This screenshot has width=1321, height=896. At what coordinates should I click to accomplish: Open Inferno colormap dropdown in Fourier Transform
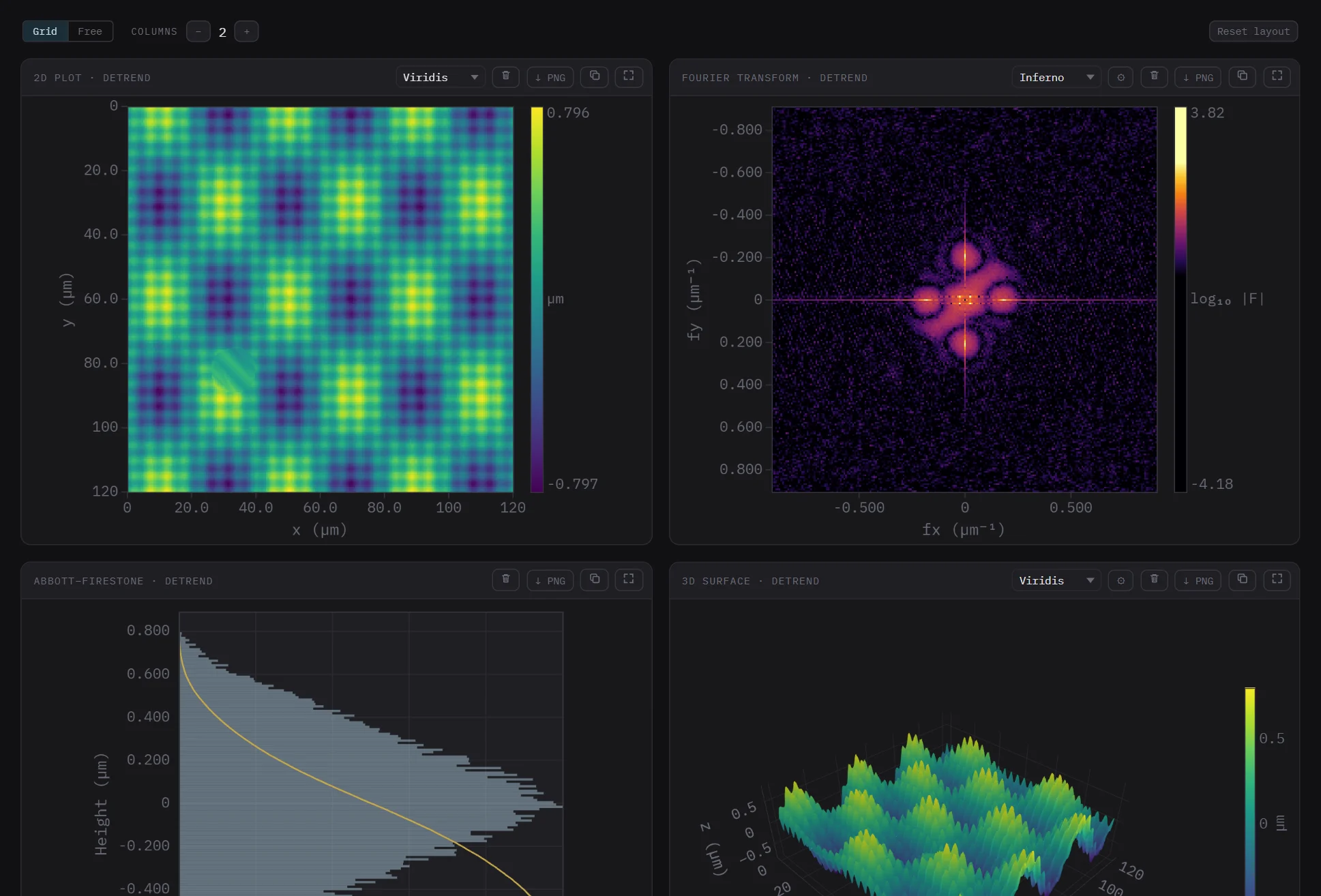(1056, 77)
